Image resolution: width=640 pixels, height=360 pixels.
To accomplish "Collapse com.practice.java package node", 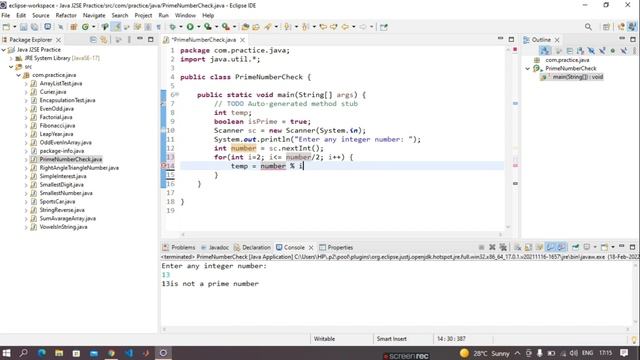I will click(18, 75).
